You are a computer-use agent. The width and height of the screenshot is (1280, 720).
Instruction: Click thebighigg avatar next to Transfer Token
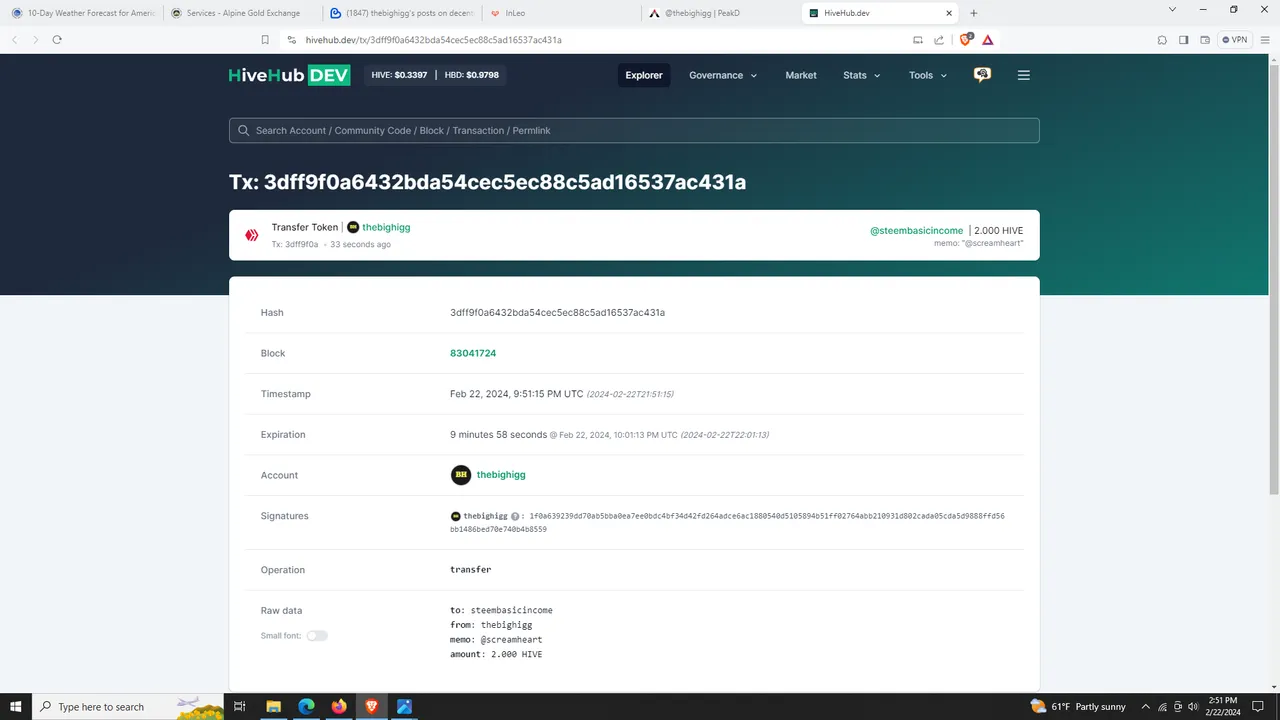[x=353, y=227]
